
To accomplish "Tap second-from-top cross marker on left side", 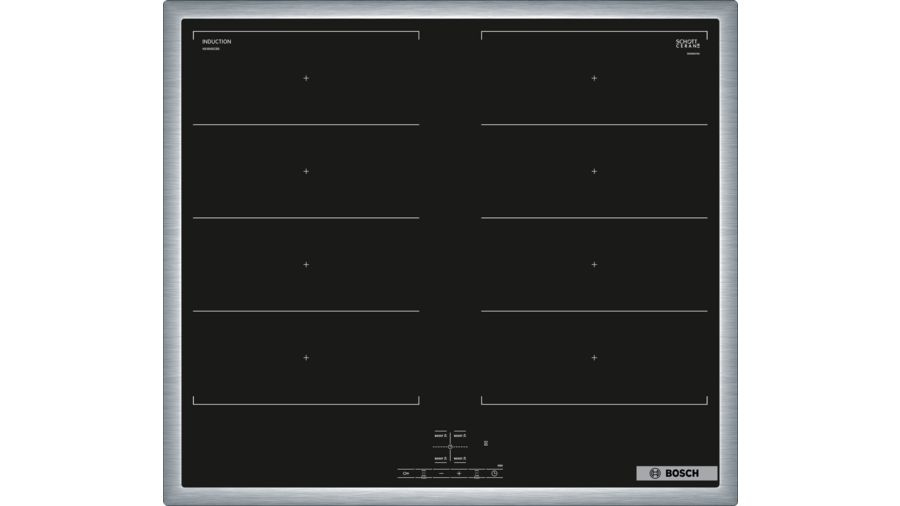I will [x=306, y=171].
